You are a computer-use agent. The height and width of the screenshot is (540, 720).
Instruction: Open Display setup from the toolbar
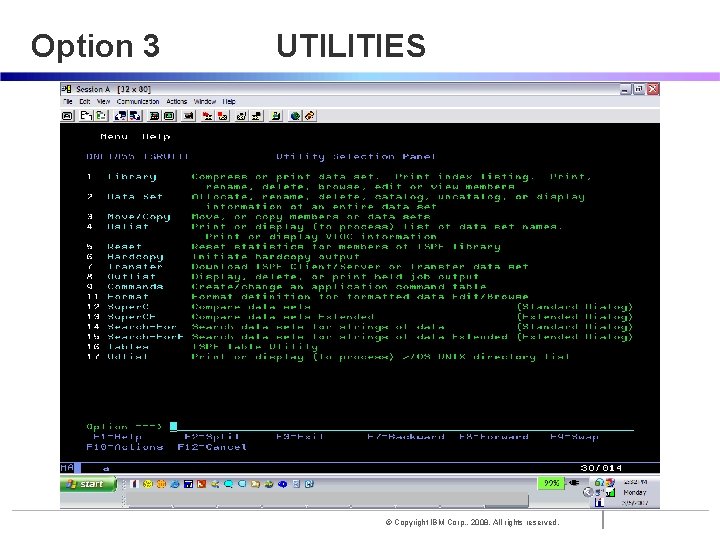(155, 116)
